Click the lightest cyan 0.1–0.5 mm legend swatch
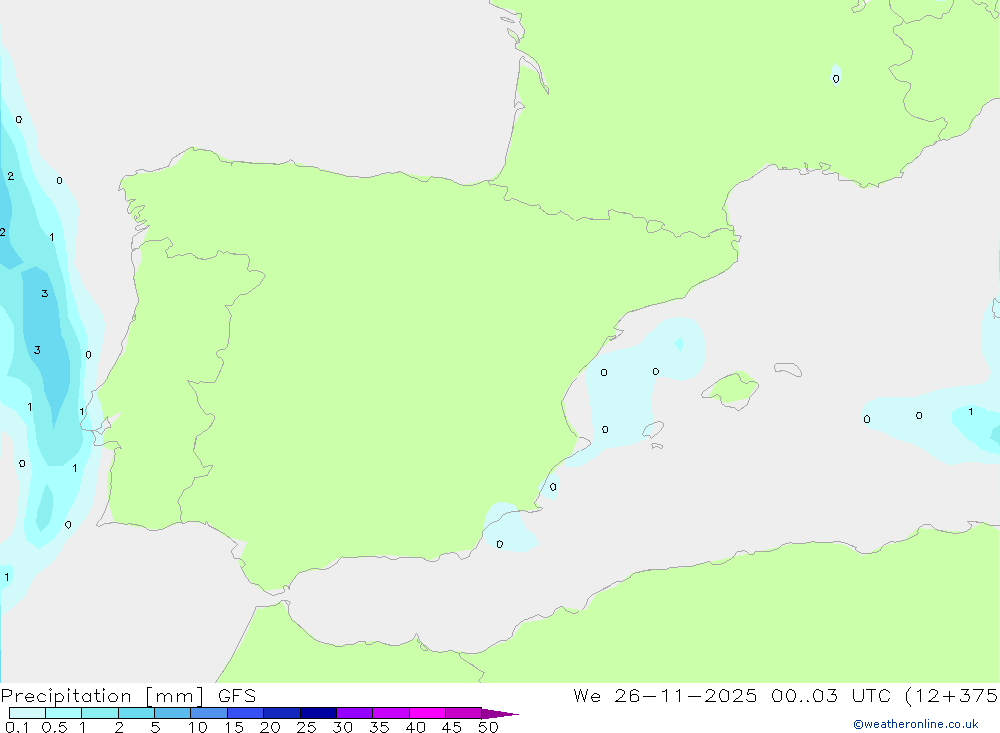This screenshot has height=733, width=1000. 27,713
